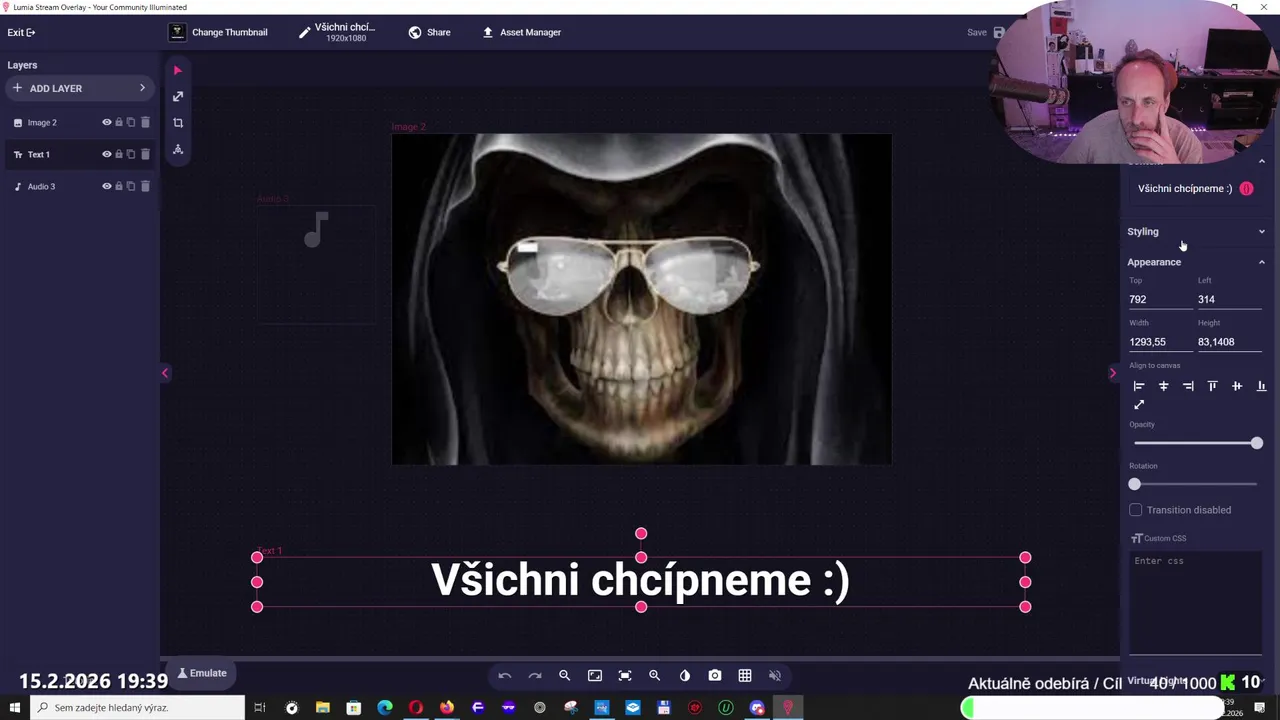This screenshot has height=720, width=1280.
Task: Collapse the left layers panel arrow
Action: click(165, 373)
